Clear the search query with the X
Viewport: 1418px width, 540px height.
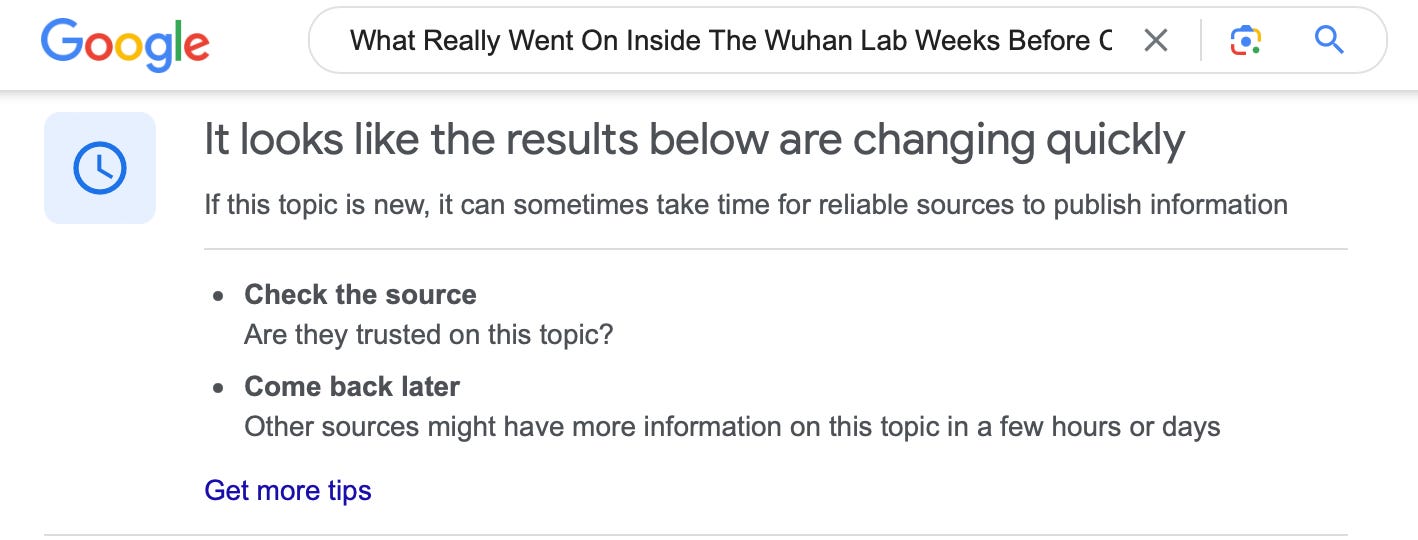pyautogui.click(x=1155, y=41)
